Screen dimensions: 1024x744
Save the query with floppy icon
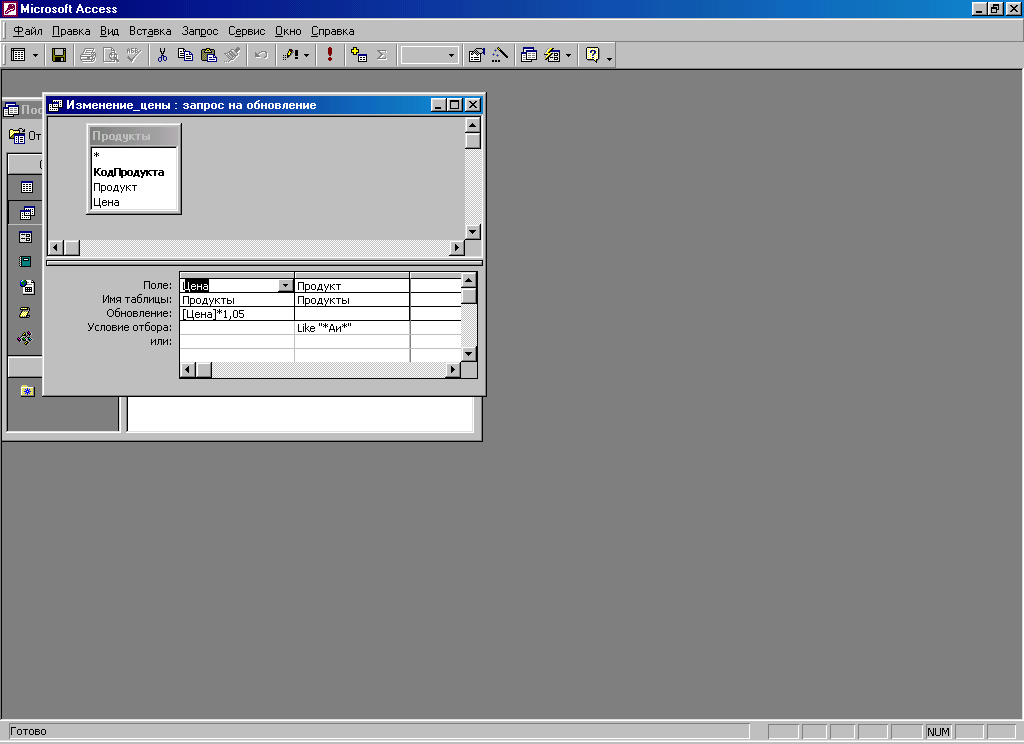click(59, 56)
